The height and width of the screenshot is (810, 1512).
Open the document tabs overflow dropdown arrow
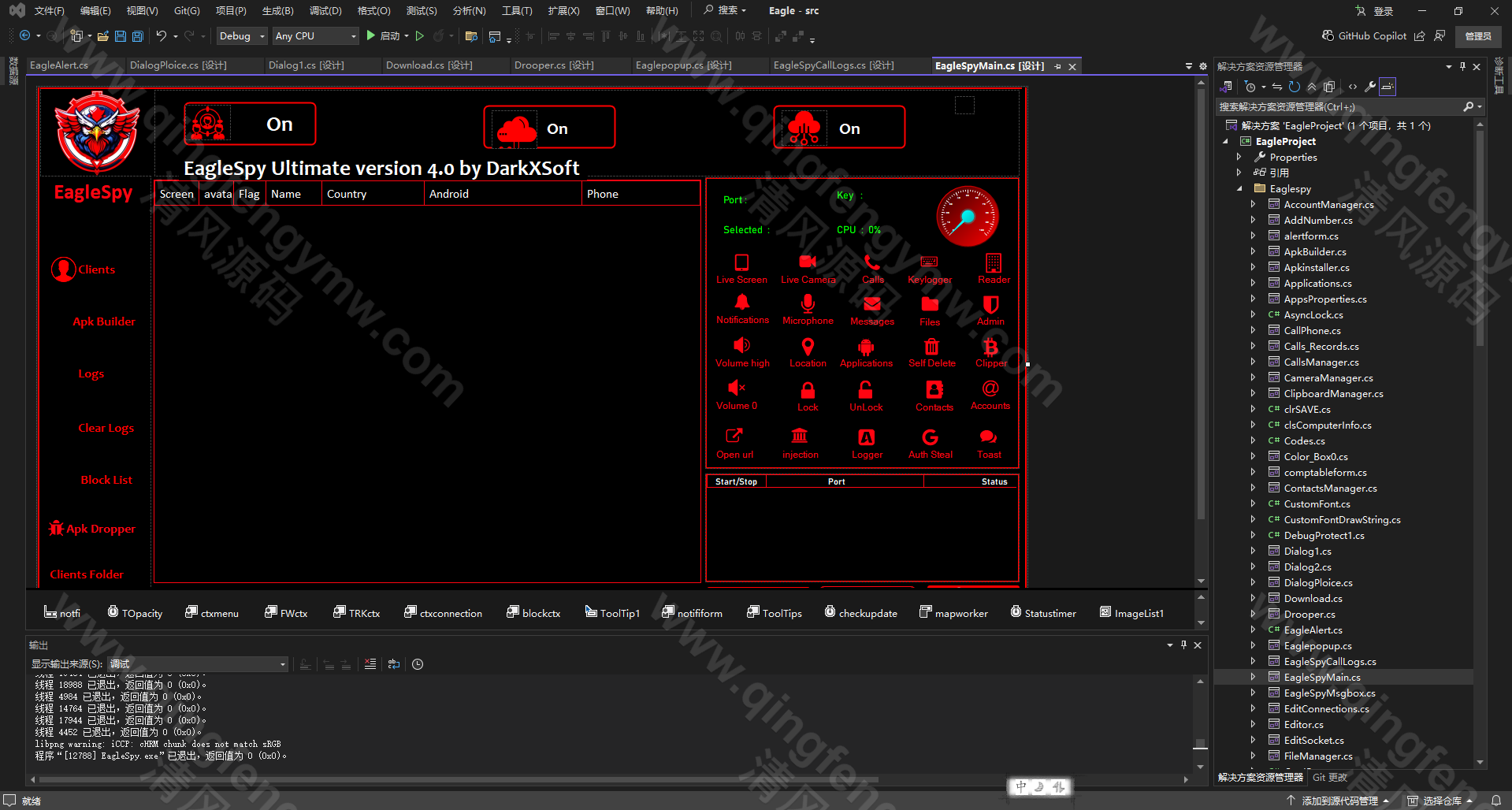[1189, 66]
